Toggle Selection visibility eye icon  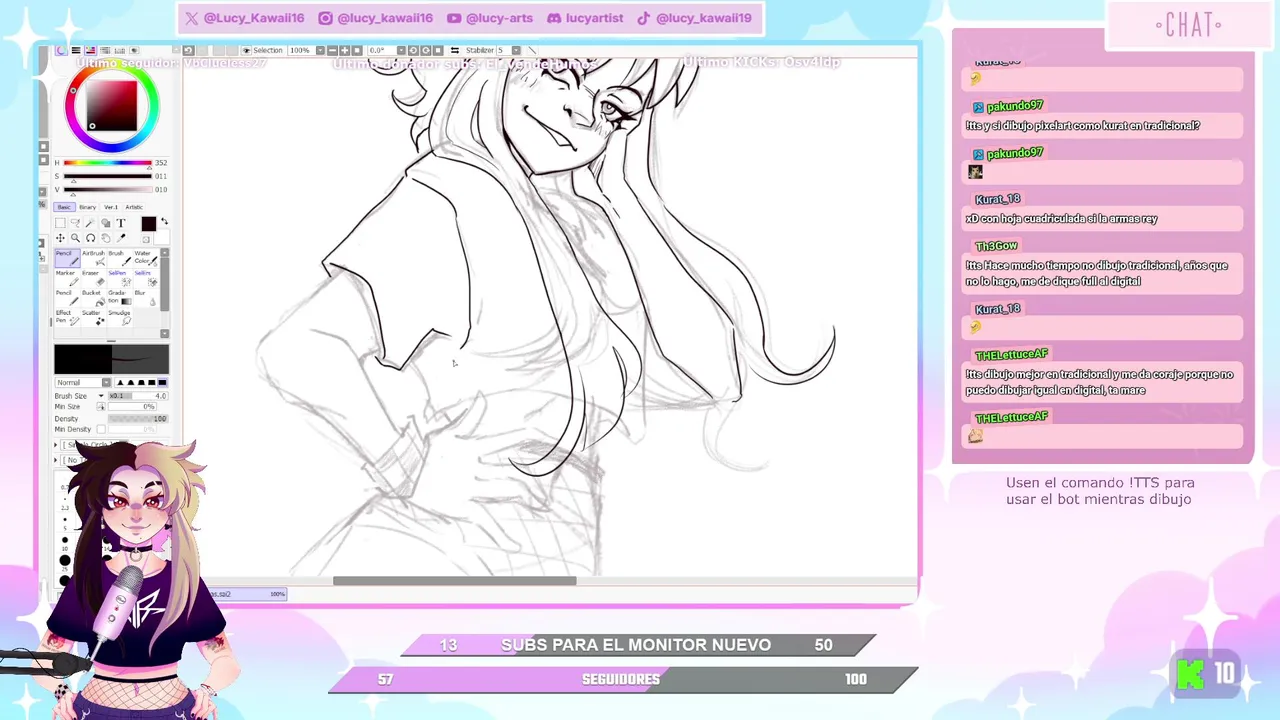(x=246, y=50)
